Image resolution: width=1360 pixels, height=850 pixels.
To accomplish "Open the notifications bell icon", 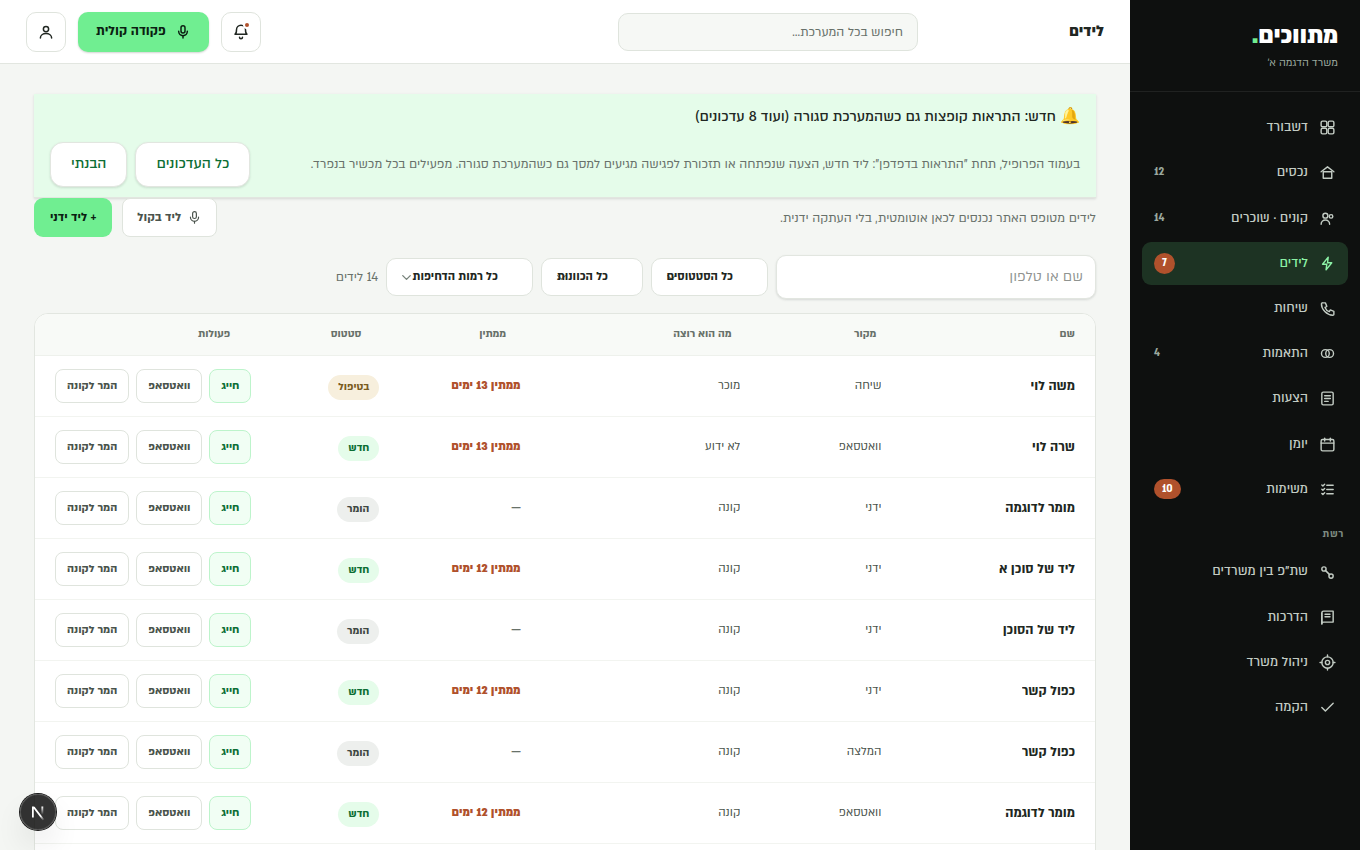I will (241, 32).
